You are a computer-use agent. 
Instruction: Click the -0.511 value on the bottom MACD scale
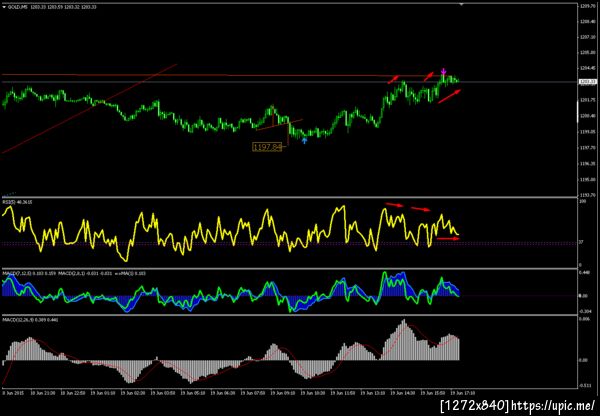[x=585, y=386]
